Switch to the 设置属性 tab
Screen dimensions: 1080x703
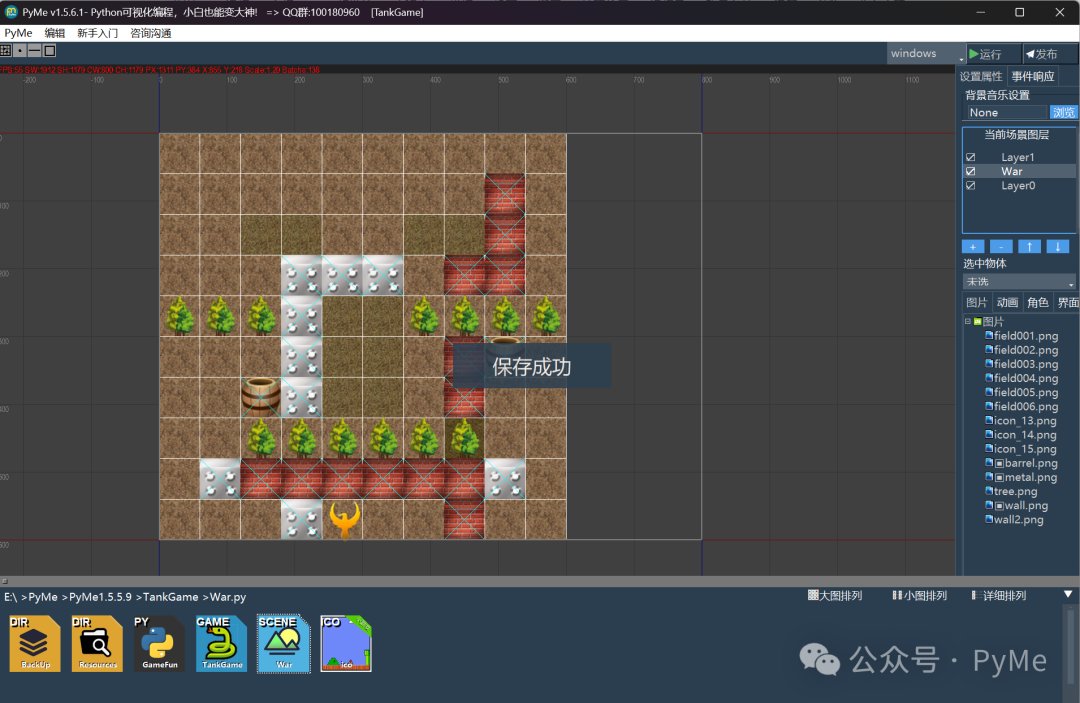tap(981, 76)
